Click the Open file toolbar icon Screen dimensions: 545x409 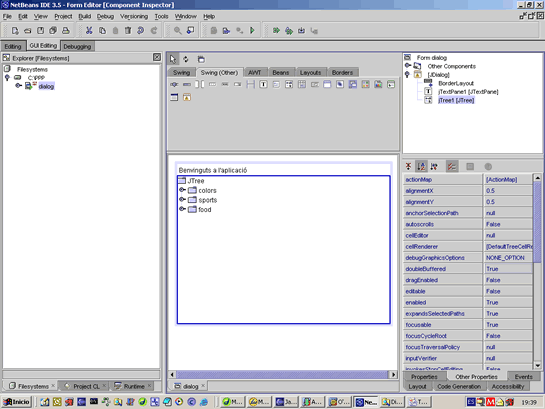point(27,31)
